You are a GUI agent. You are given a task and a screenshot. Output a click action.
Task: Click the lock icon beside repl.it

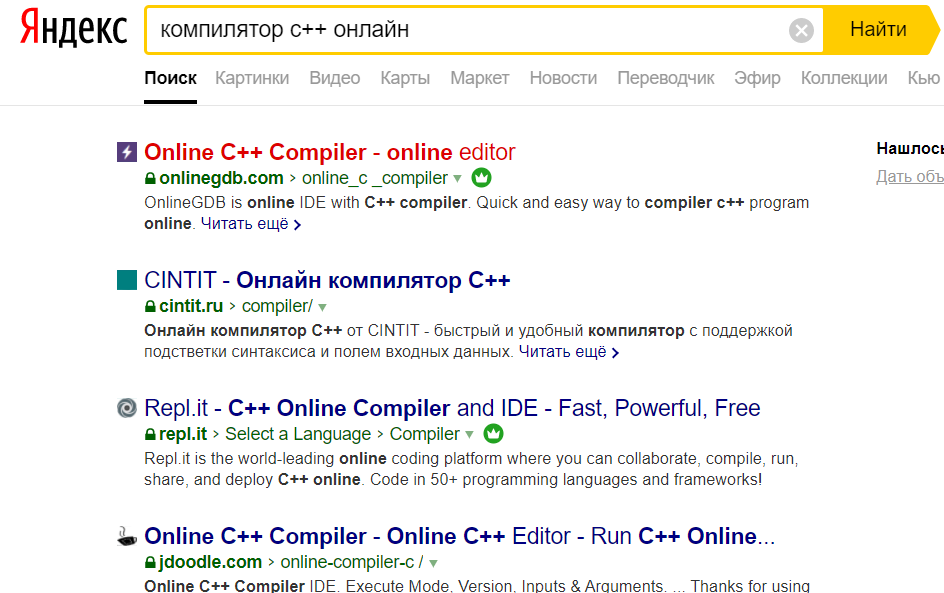pyautogui.click(x=150, y=434)
